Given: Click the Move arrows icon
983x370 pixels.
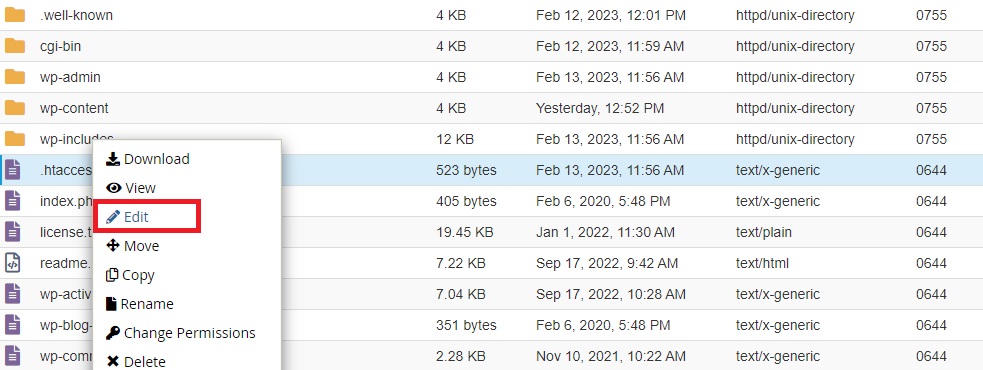Looking at the screenshot, I should 113,246.
